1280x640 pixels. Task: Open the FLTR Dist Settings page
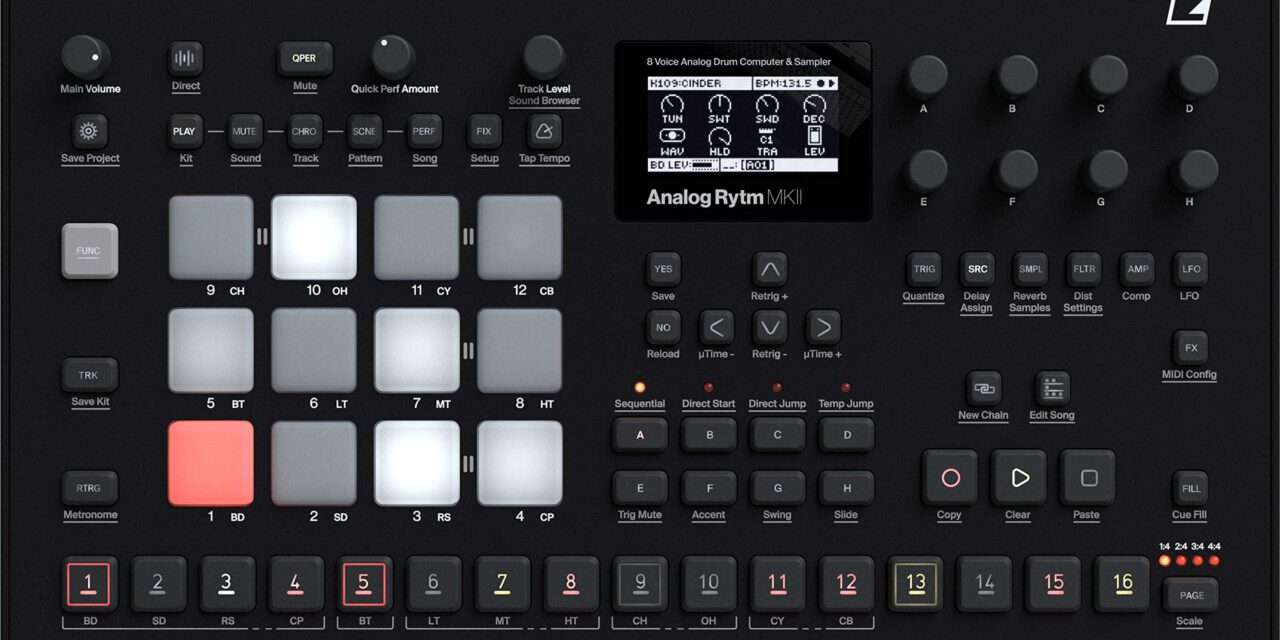(x=1084, y=269)
